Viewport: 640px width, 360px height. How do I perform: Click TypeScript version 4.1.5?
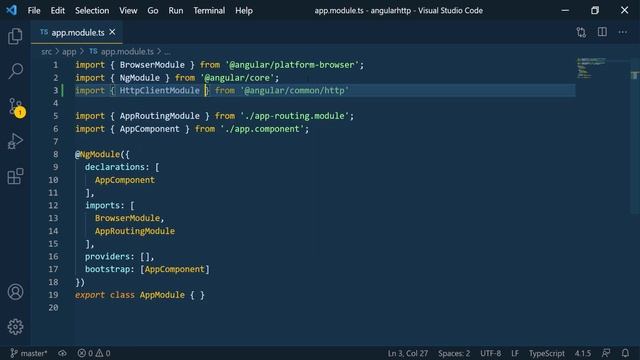click(582, 353)
